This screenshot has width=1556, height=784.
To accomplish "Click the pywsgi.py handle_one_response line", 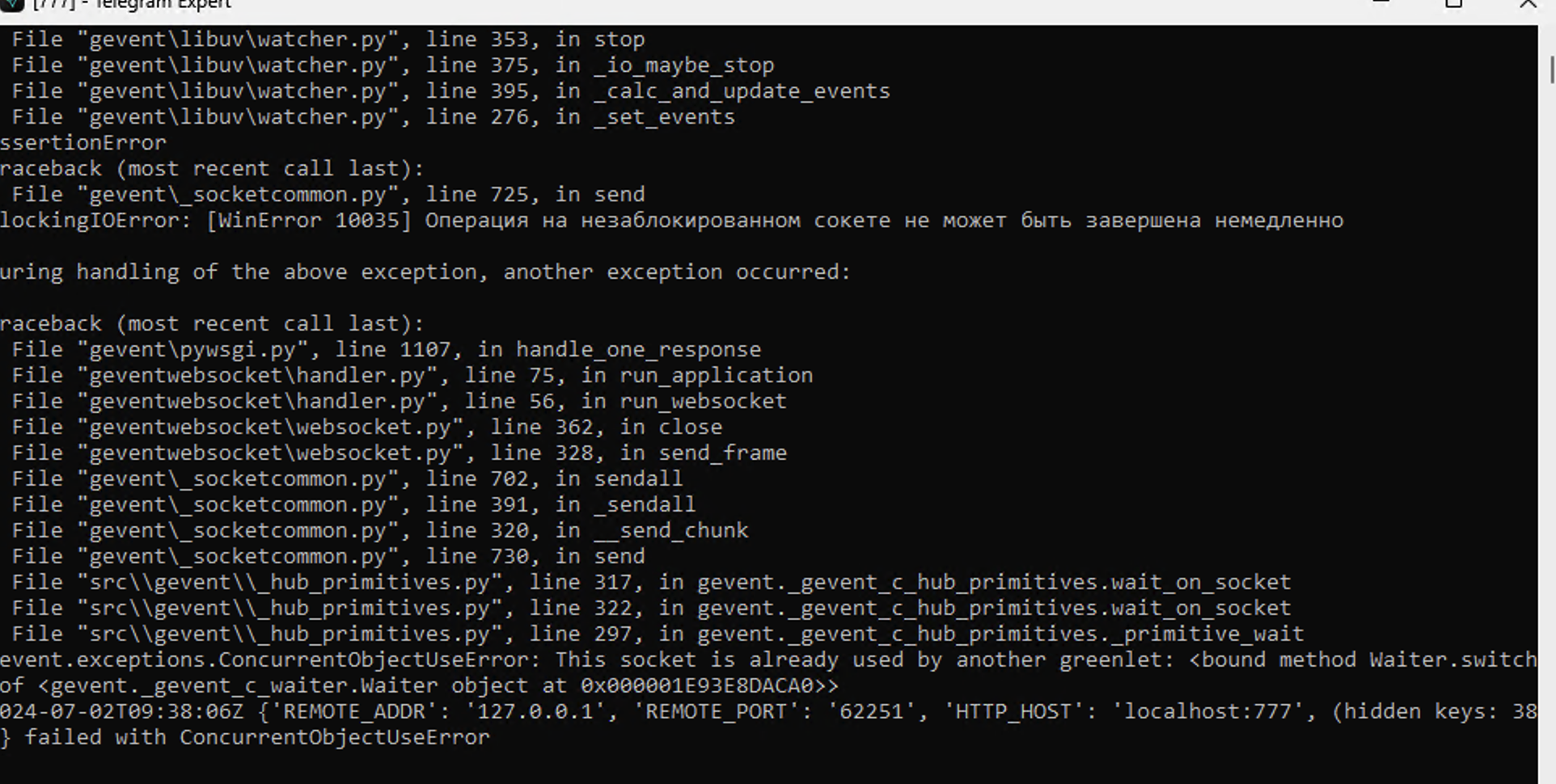I will click(386, 350).
